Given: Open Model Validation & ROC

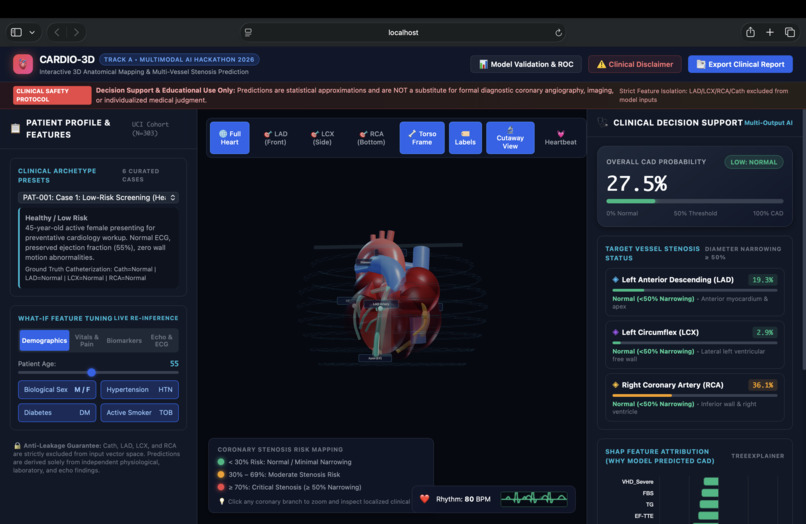Looking at the screenshot, I should 526,64.
